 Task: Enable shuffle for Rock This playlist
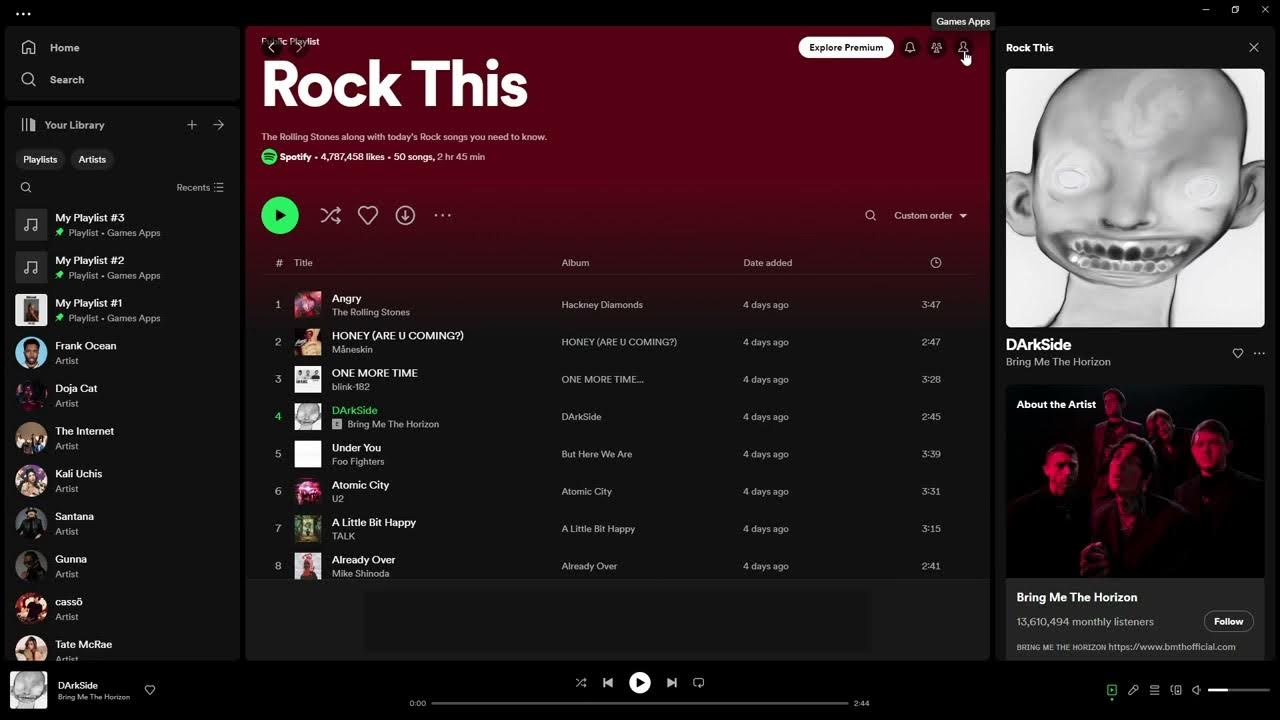point(331,215)
